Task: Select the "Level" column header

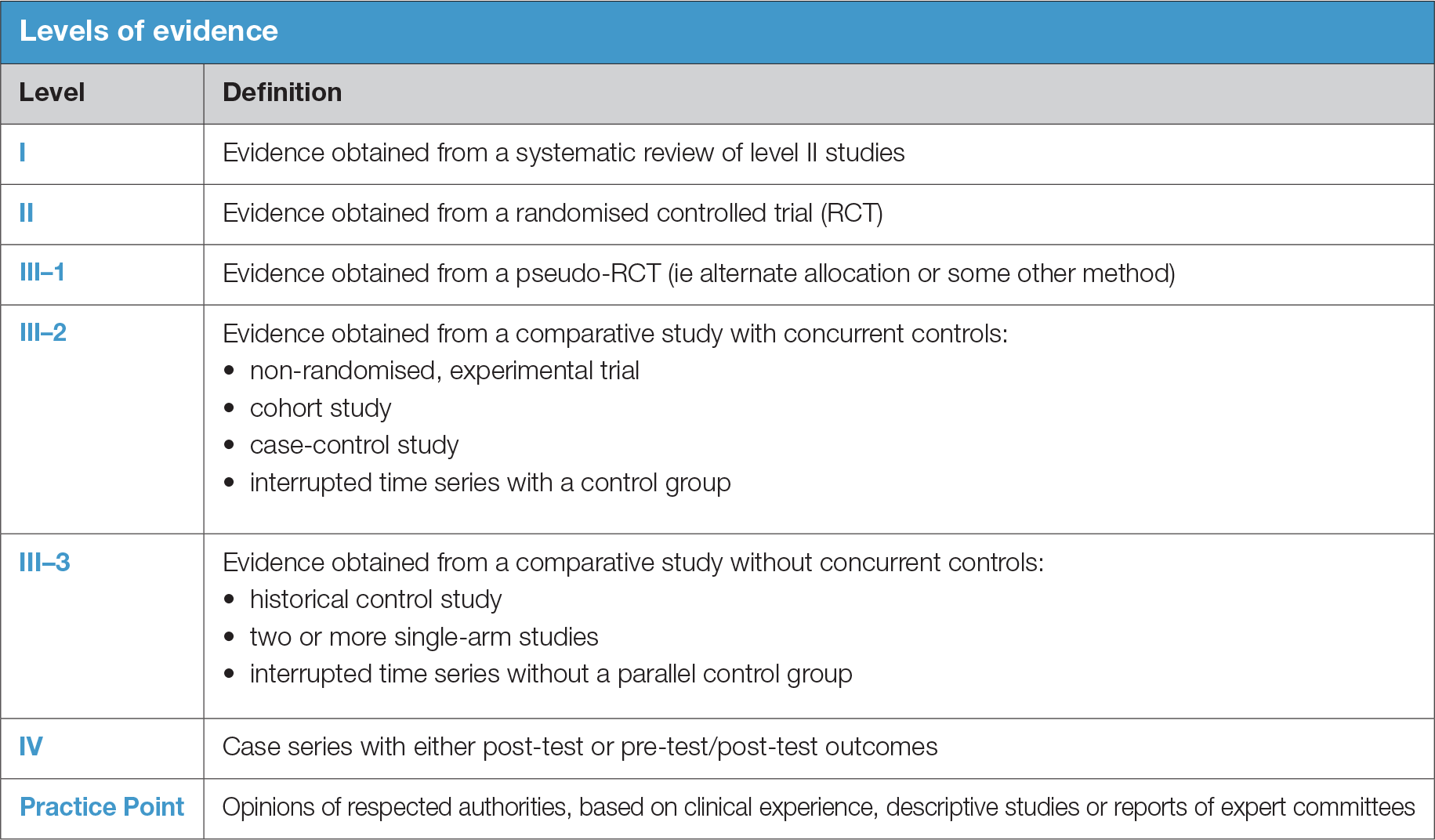Action: pyautogui.click(x=52, y=92)
